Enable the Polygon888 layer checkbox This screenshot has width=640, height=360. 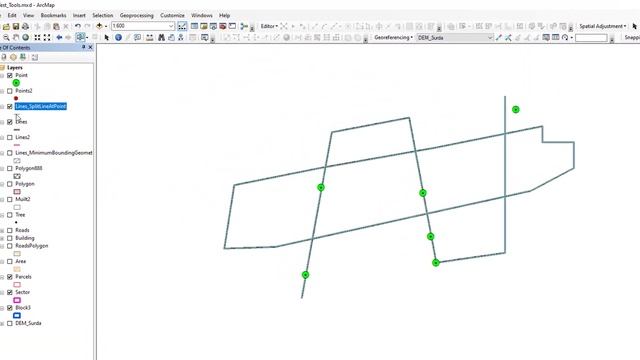10,169
